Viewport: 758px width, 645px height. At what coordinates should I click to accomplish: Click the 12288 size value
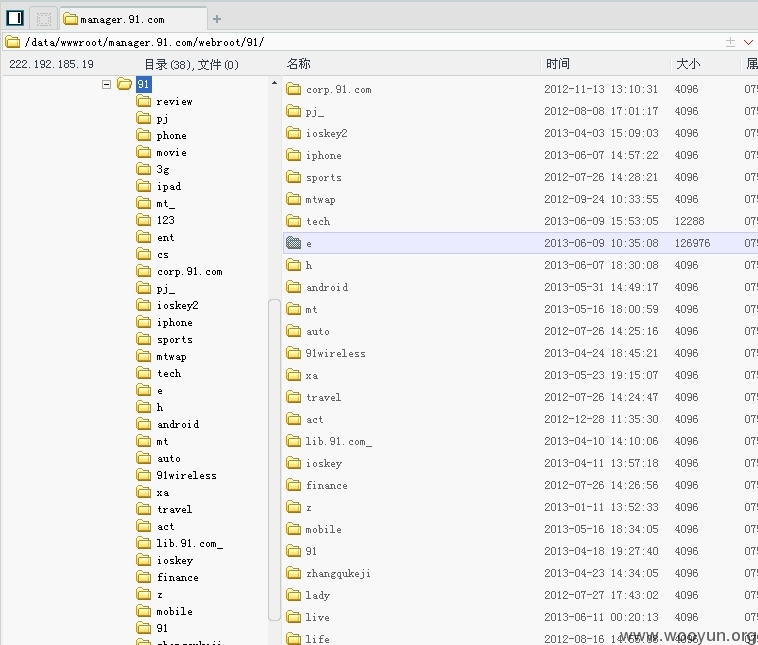click(x=689, y=221)
